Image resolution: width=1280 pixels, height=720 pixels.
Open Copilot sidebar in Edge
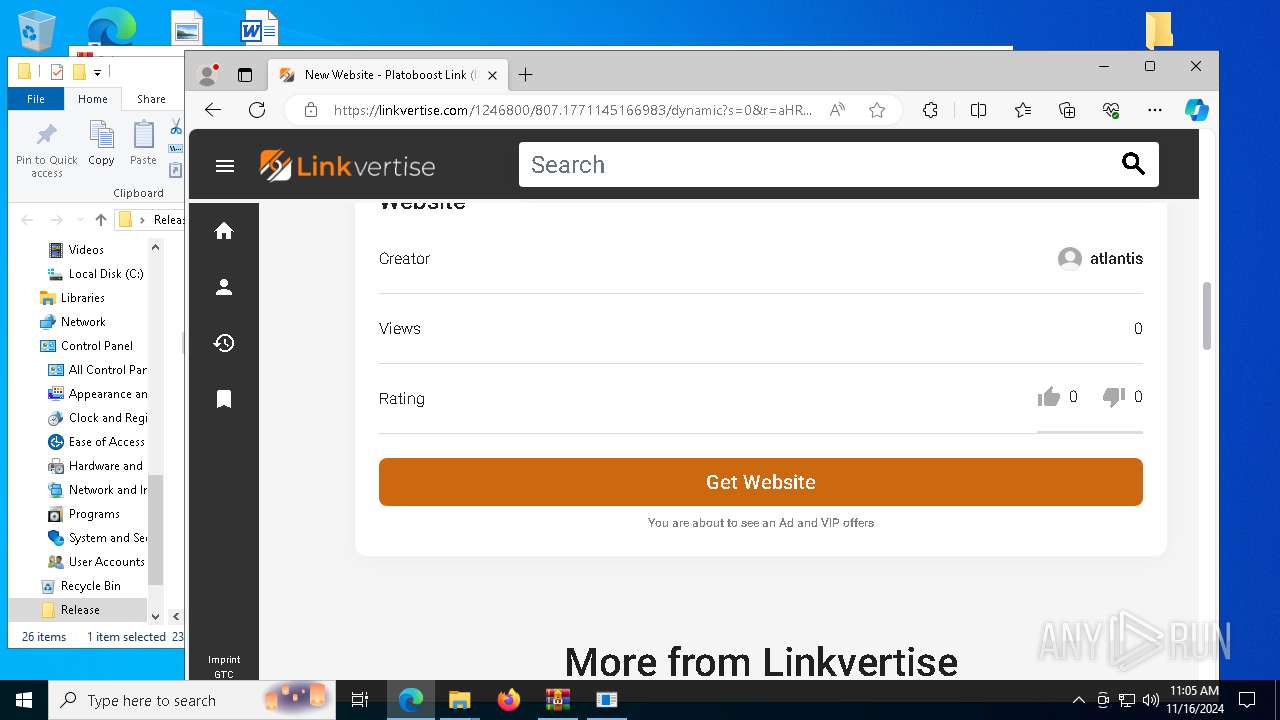[1197, 110]
